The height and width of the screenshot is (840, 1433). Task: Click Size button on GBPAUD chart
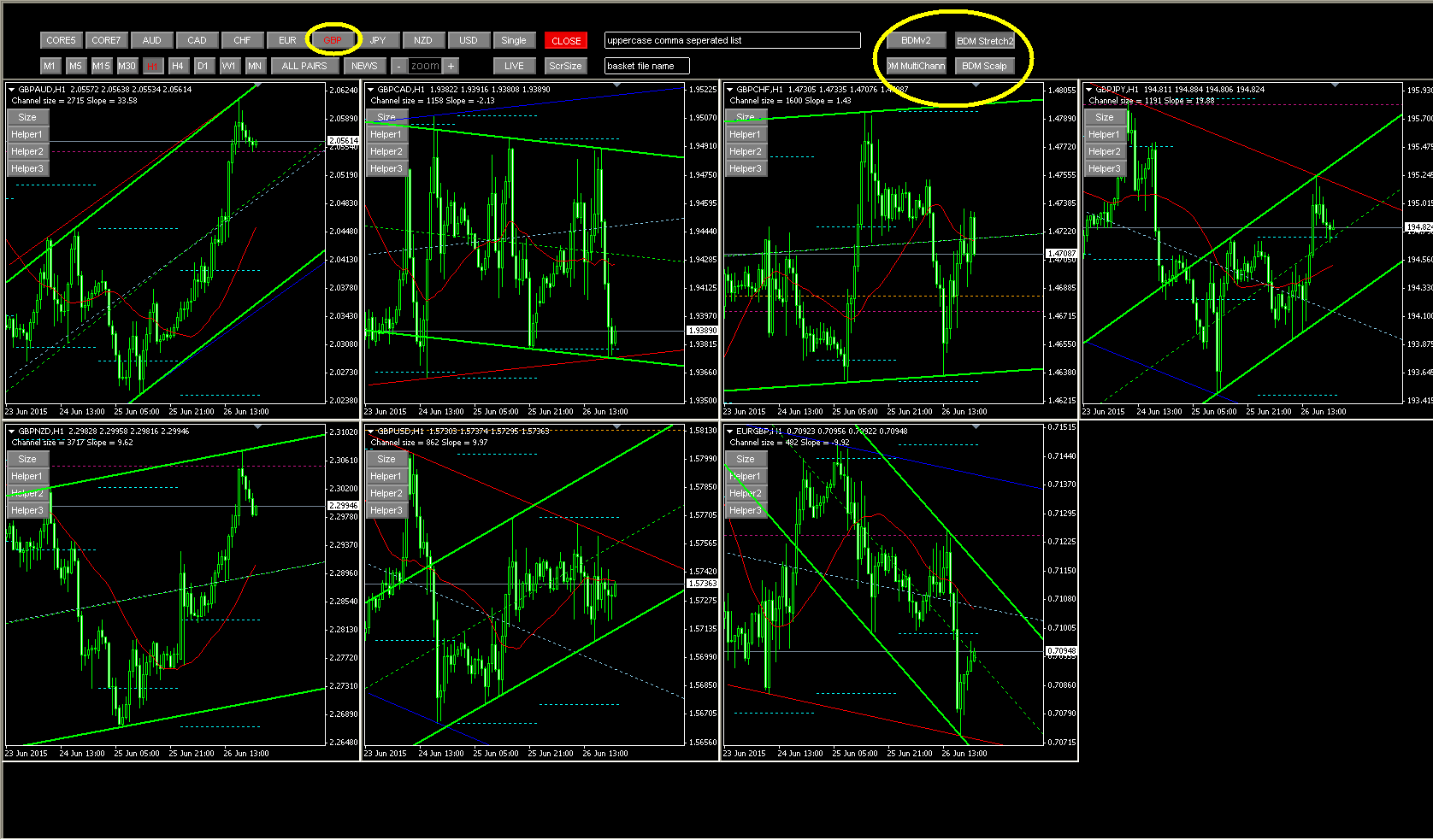[27, 117]
